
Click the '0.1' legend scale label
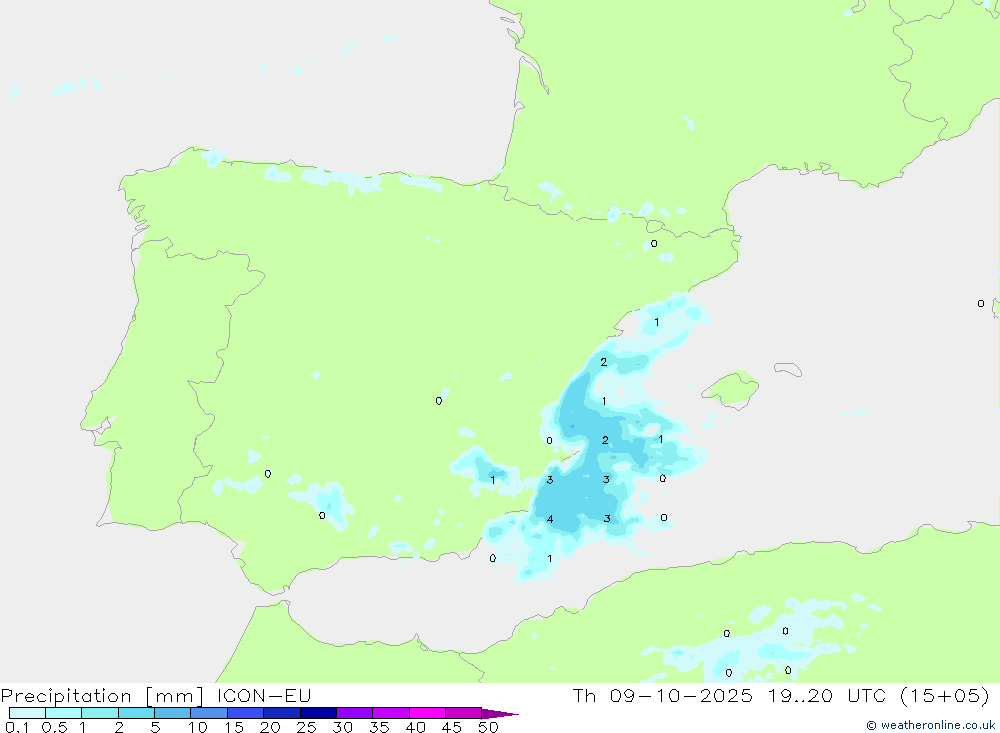pos(17,727)
